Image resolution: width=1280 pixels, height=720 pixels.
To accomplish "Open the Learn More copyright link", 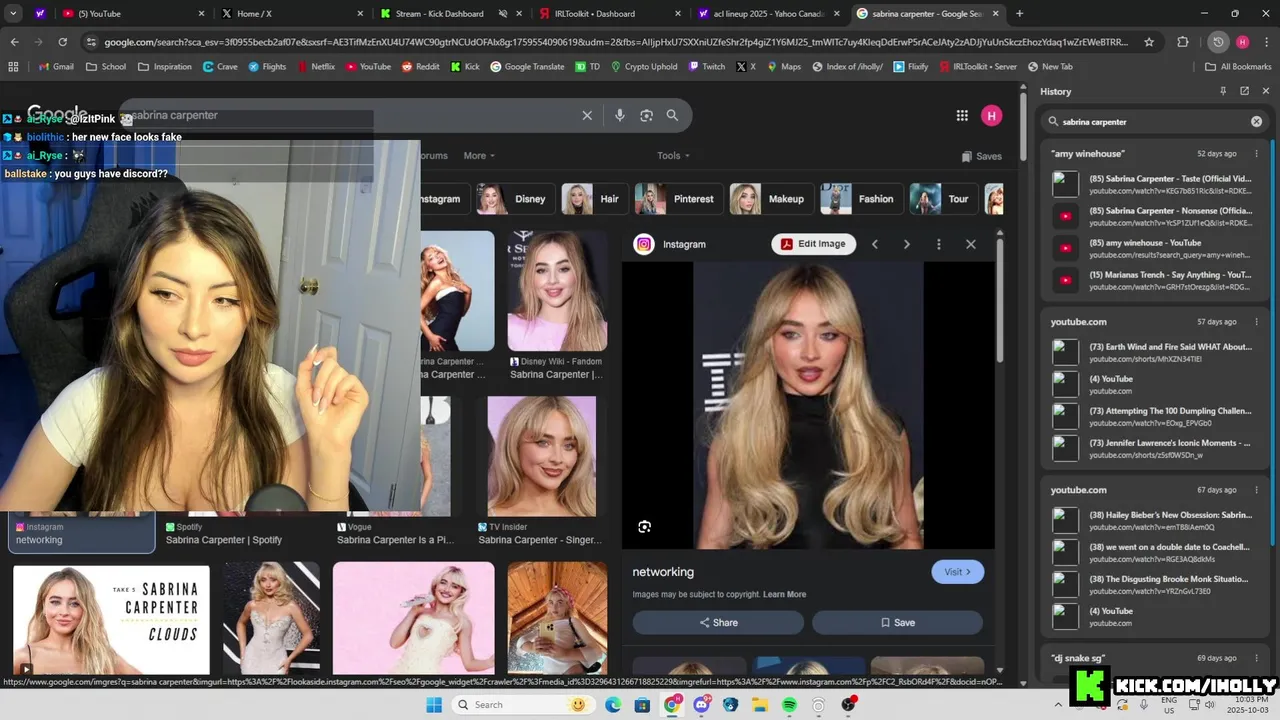I will tap(784, 594).
